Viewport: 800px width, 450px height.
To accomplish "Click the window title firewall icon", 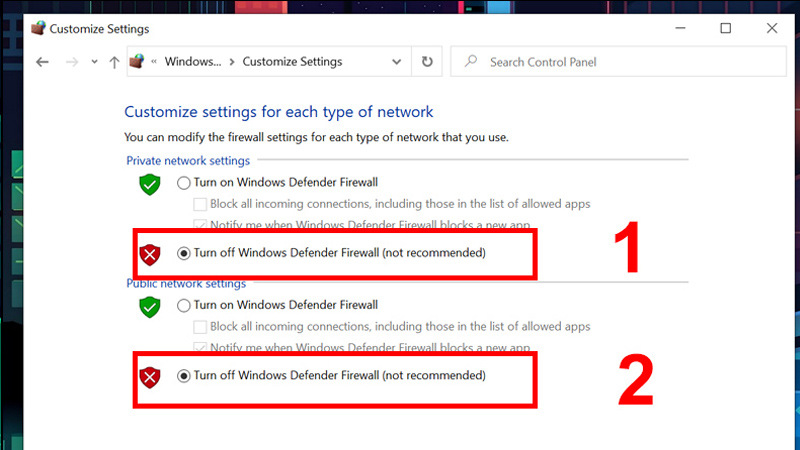I will [x=38, y=28].
